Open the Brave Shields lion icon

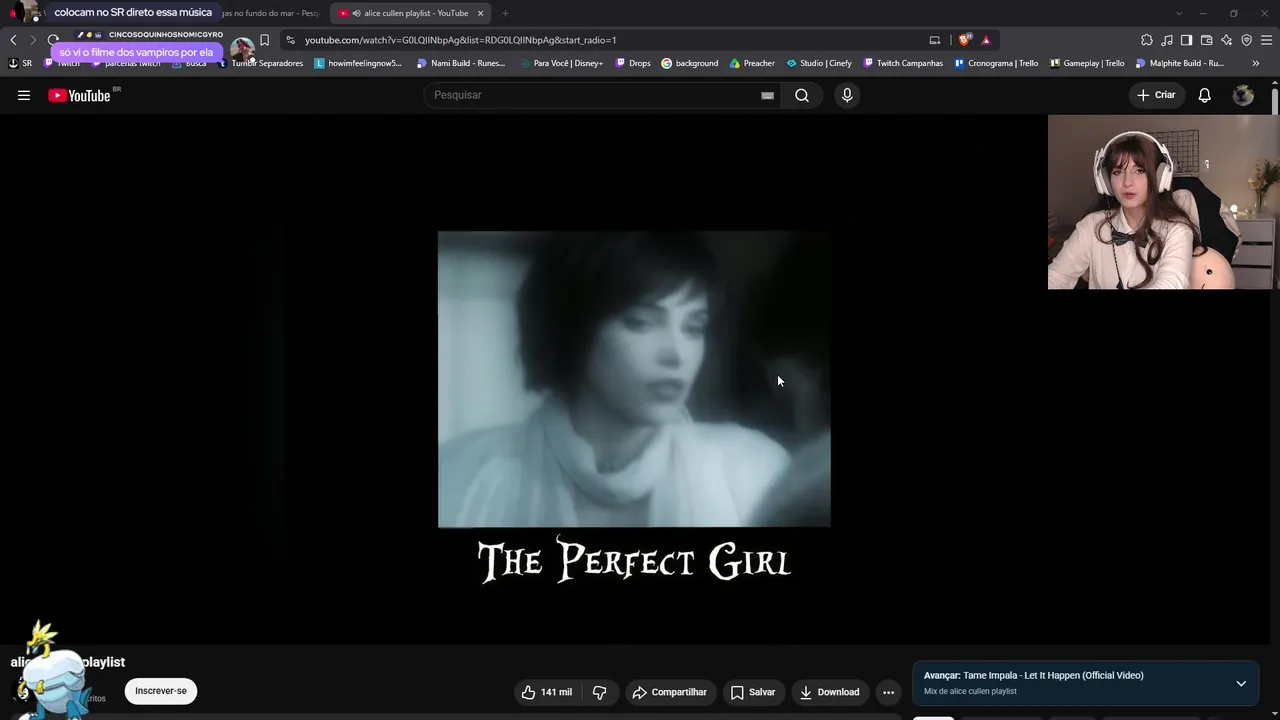964,40
